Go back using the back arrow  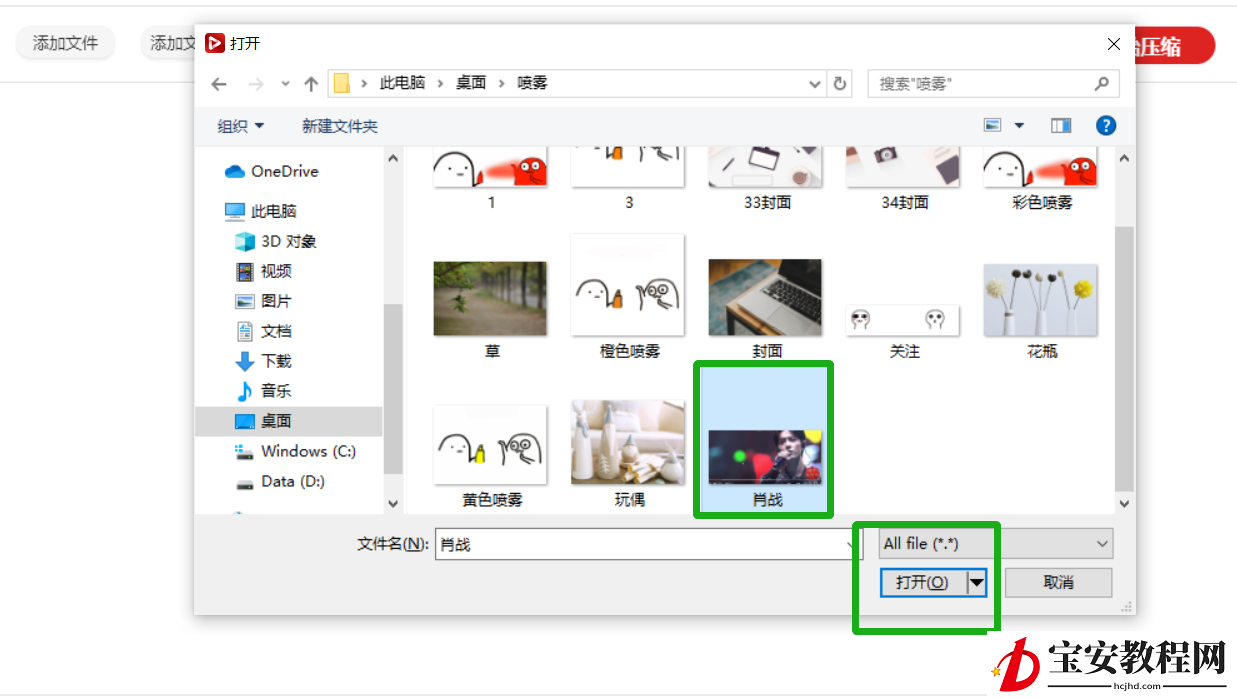pyautogui.click(x=219, y=84)
